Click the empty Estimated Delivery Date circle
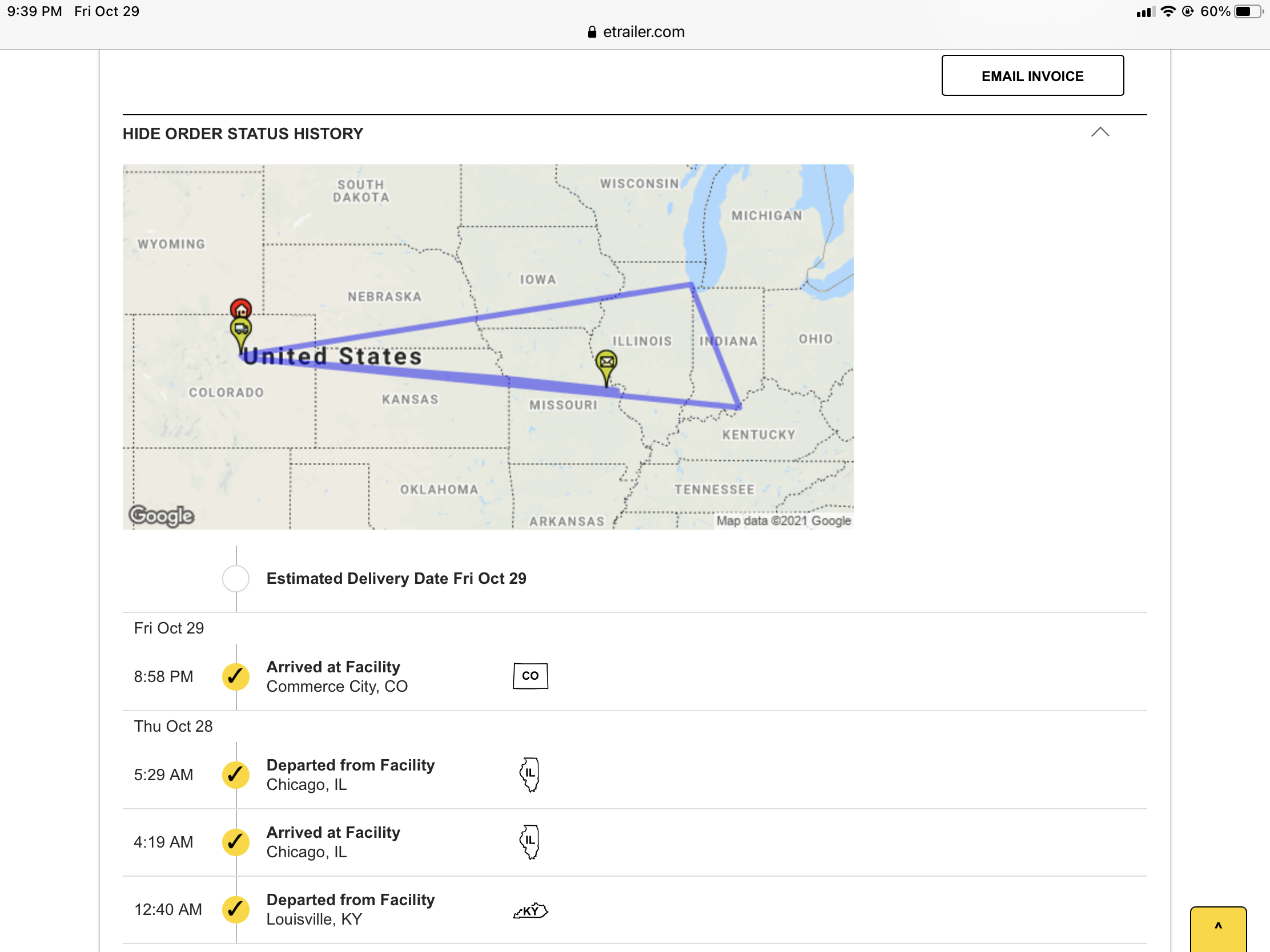This screenshot has width=1270, height=952. 235,578
